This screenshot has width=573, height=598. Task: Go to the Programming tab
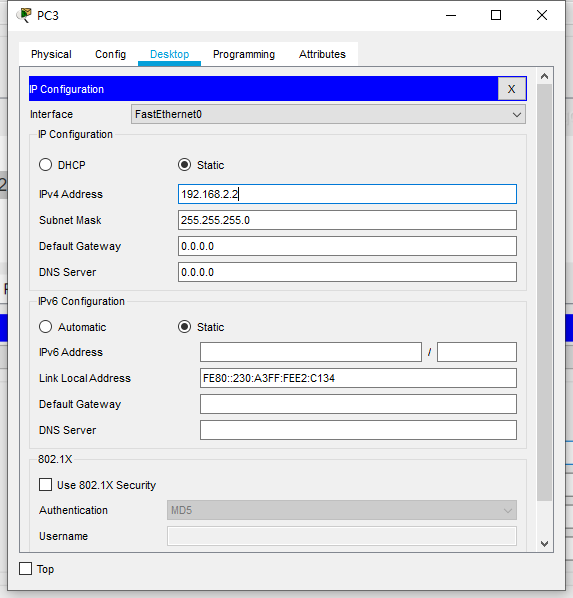point(244,54)
